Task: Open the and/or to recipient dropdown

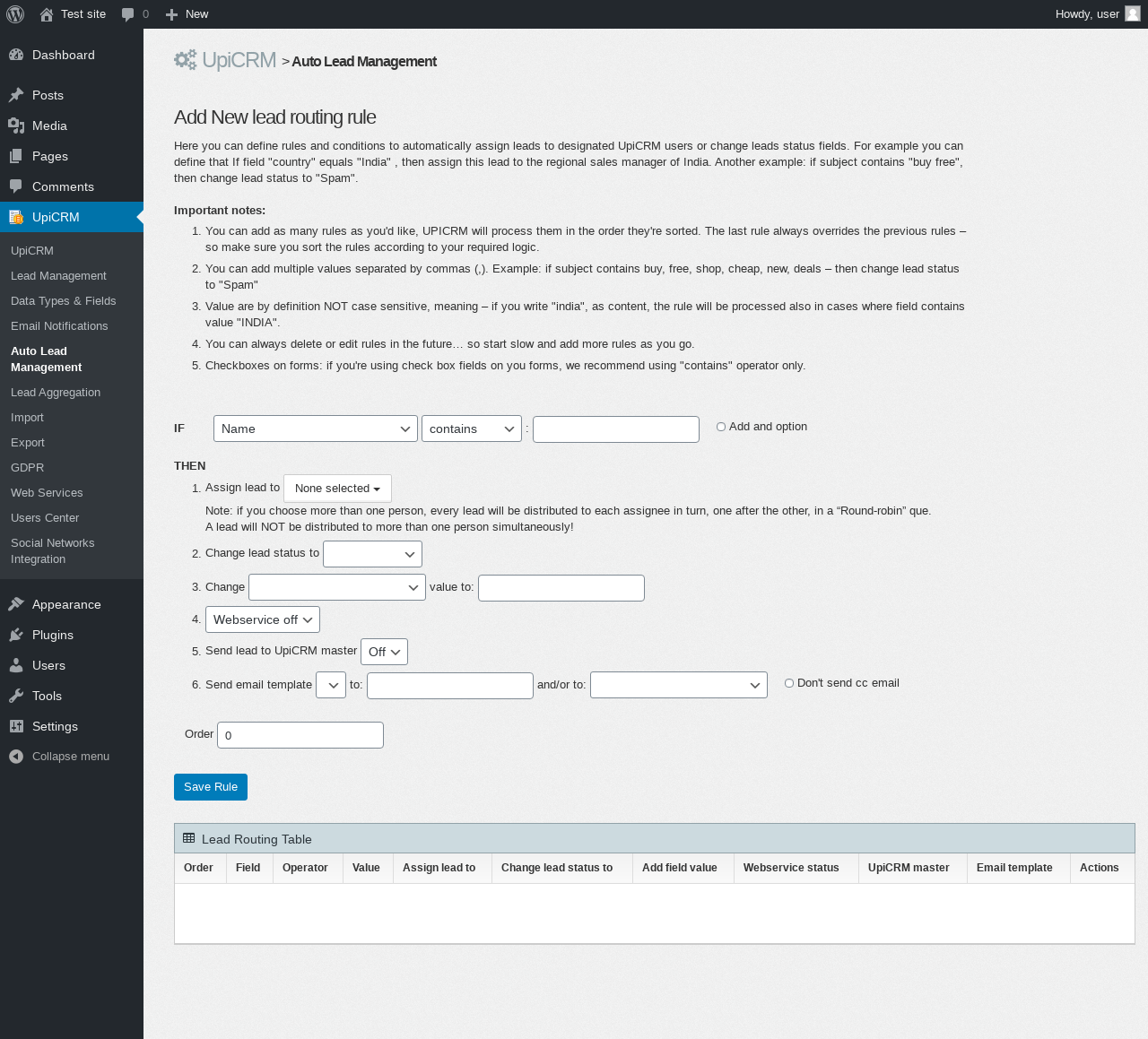Action: [679, 685]
